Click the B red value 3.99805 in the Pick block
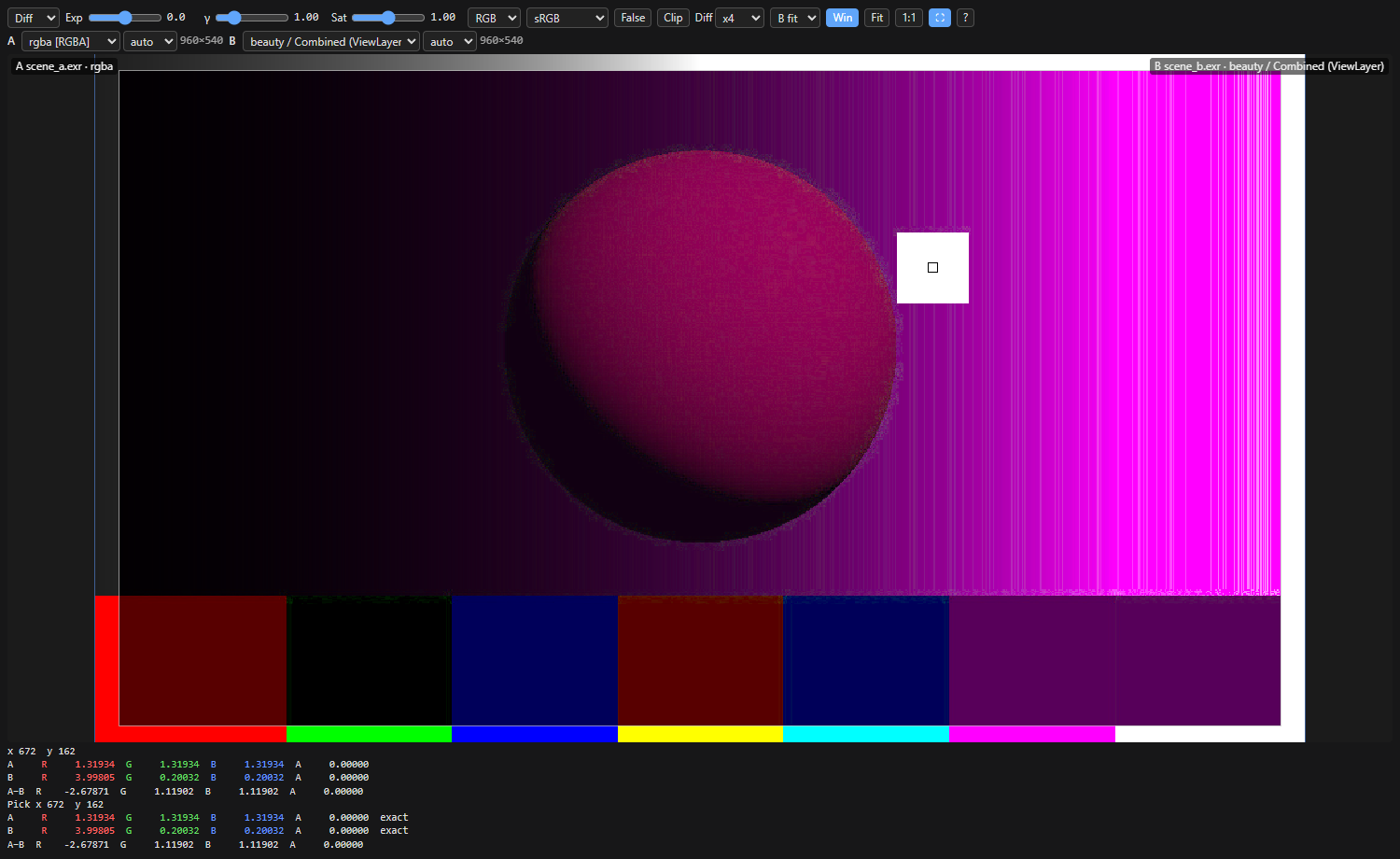1400x859 pixels. pyautogui.click(x=95, y=830)
